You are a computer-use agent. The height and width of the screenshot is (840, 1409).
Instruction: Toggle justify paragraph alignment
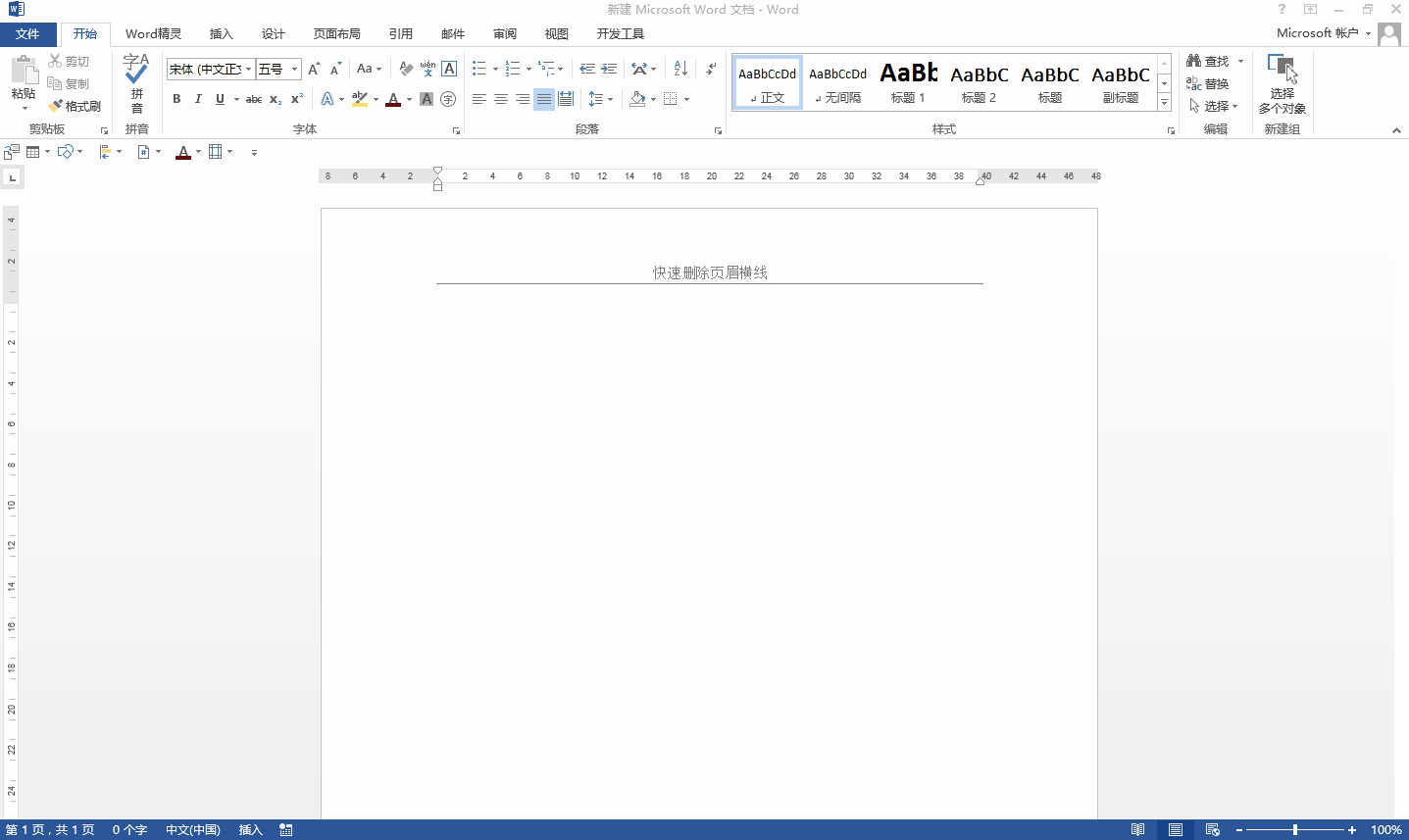(x=543, y=99)
